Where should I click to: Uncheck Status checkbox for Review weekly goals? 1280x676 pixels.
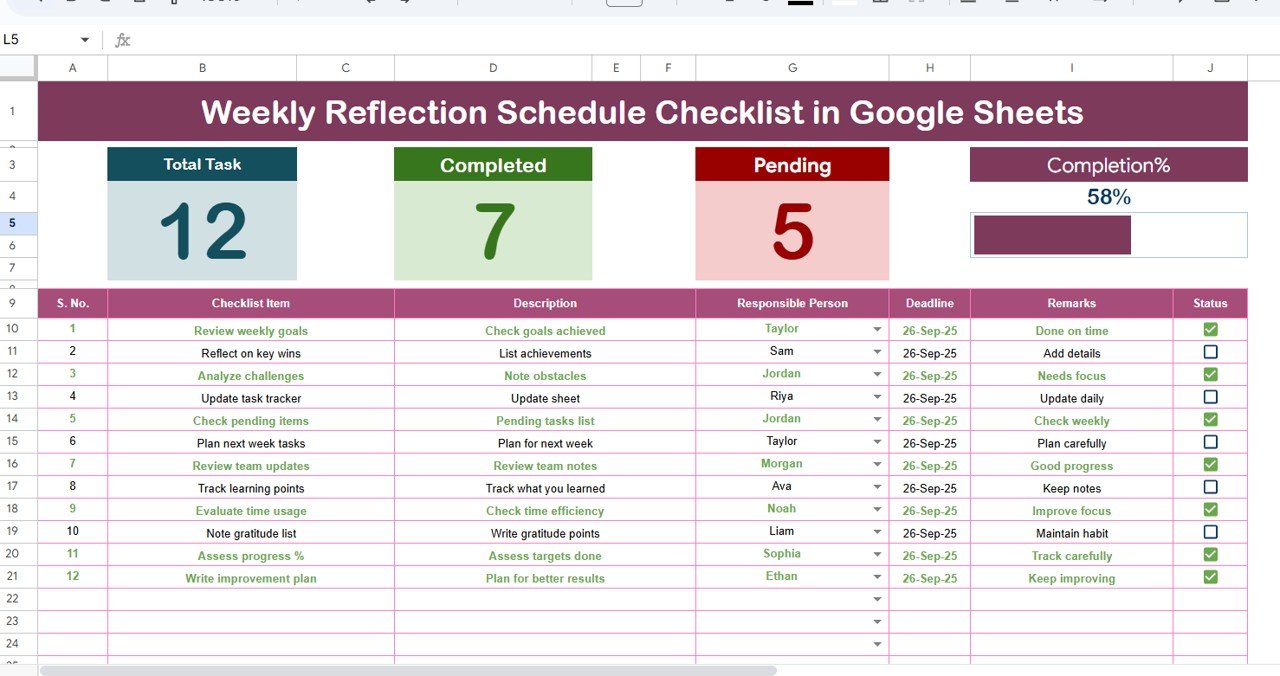[1210, 329]
